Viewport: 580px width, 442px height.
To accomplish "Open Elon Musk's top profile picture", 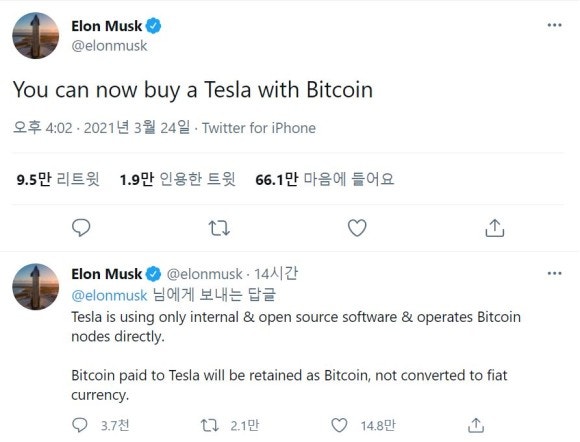I will tap(36, 36).
